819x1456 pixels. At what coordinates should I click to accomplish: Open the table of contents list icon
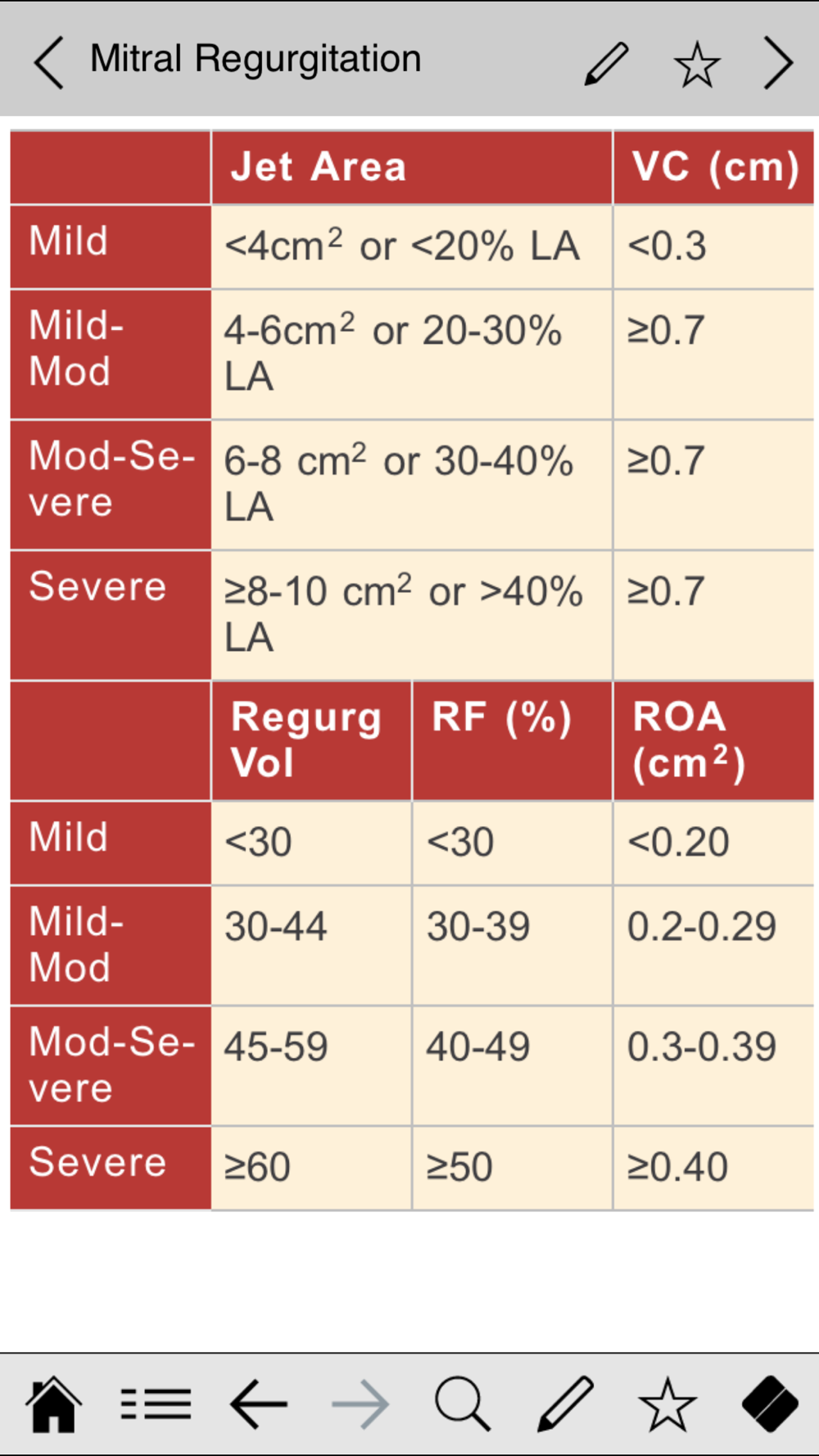(156, 1404)
